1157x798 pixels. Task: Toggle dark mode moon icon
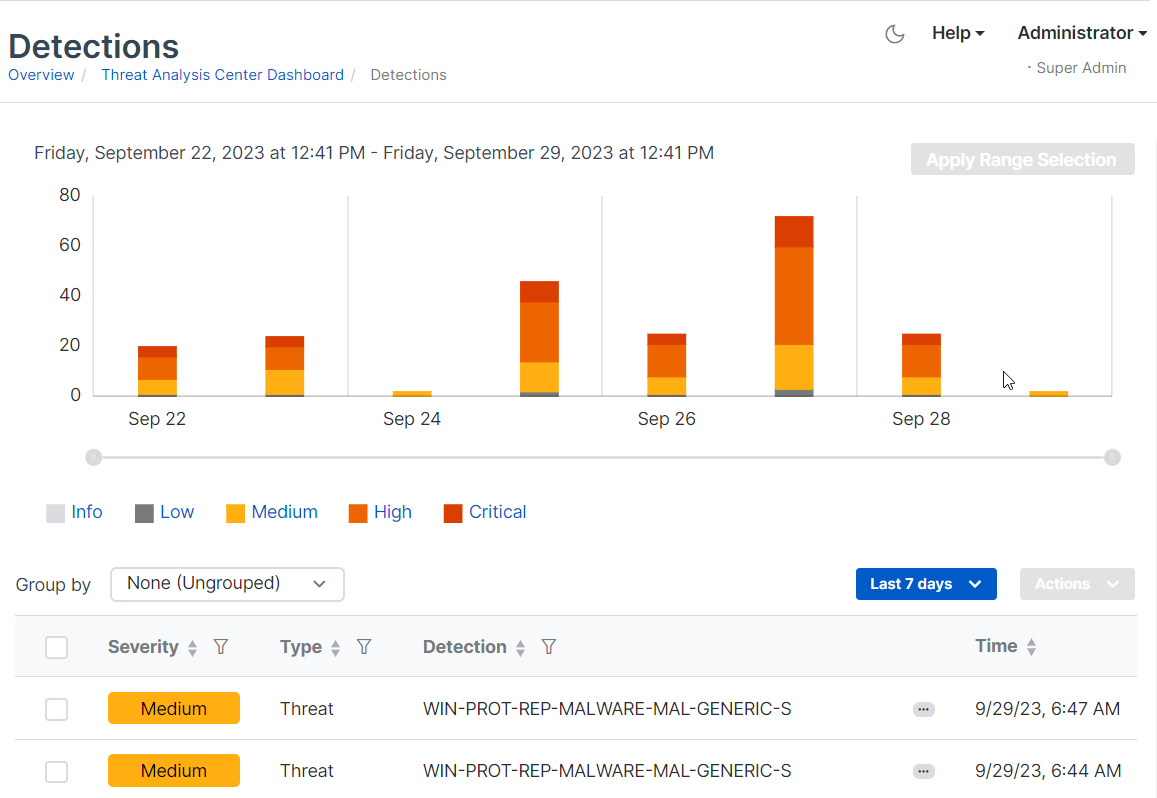click(895, 34)
